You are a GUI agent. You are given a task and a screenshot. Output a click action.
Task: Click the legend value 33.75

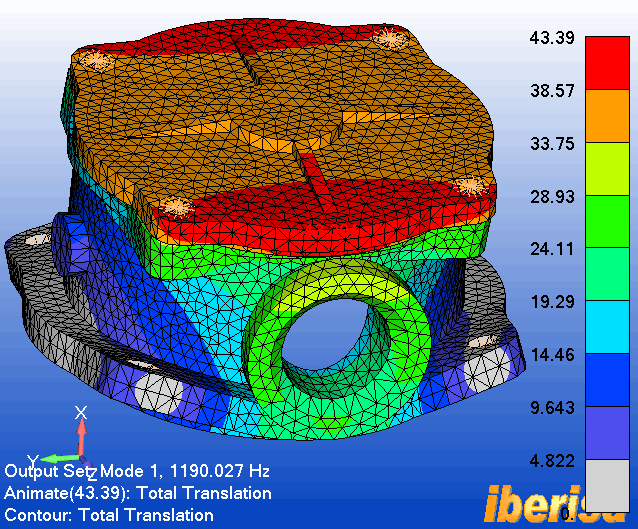click(x=552, y=144)
